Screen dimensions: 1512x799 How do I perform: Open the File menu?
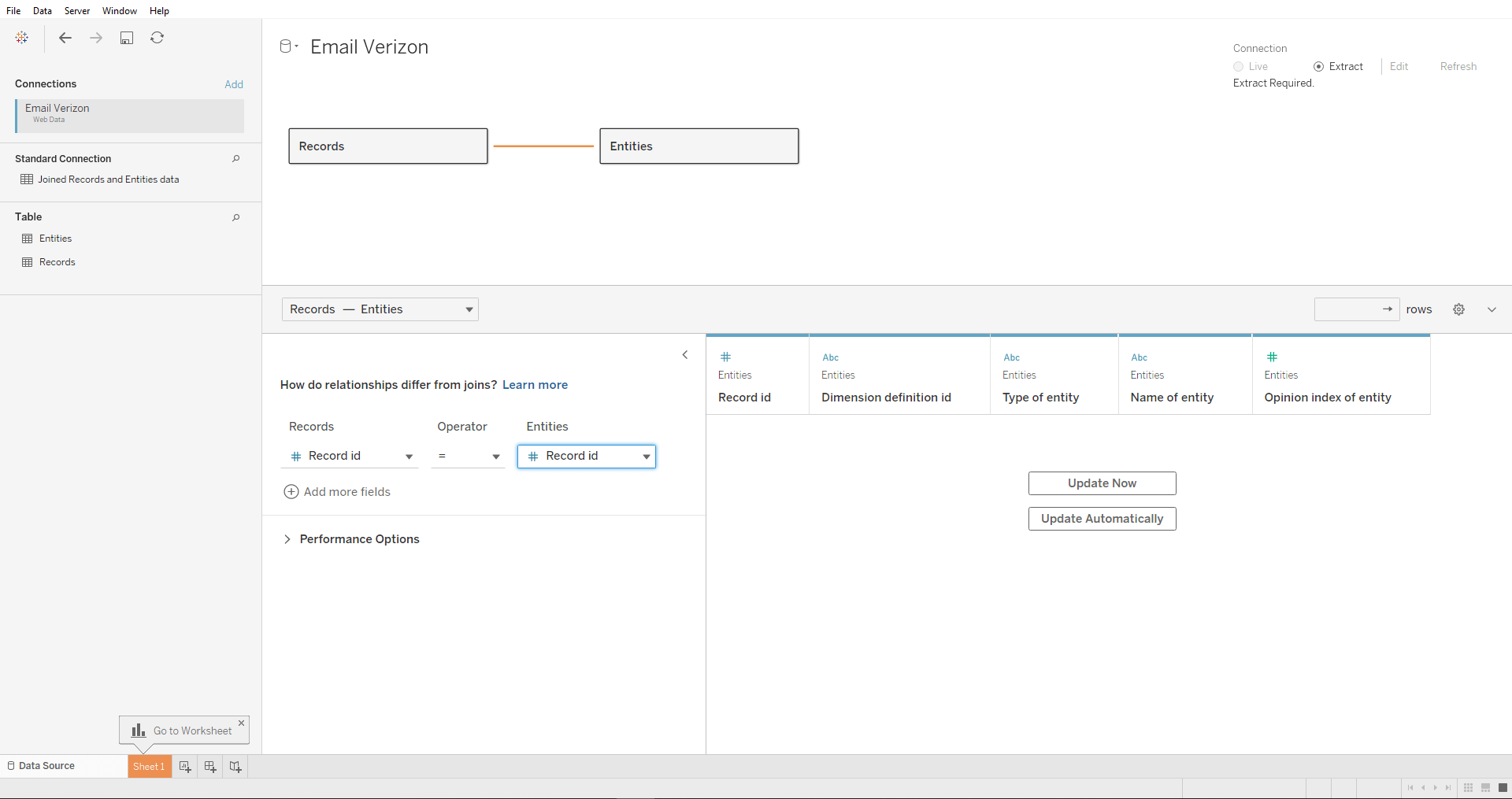pyautogui.click(x=13, y=11)
